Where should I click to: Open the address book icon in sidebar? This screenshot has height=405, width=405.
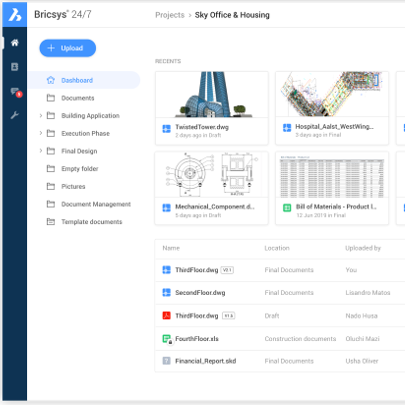15,67
